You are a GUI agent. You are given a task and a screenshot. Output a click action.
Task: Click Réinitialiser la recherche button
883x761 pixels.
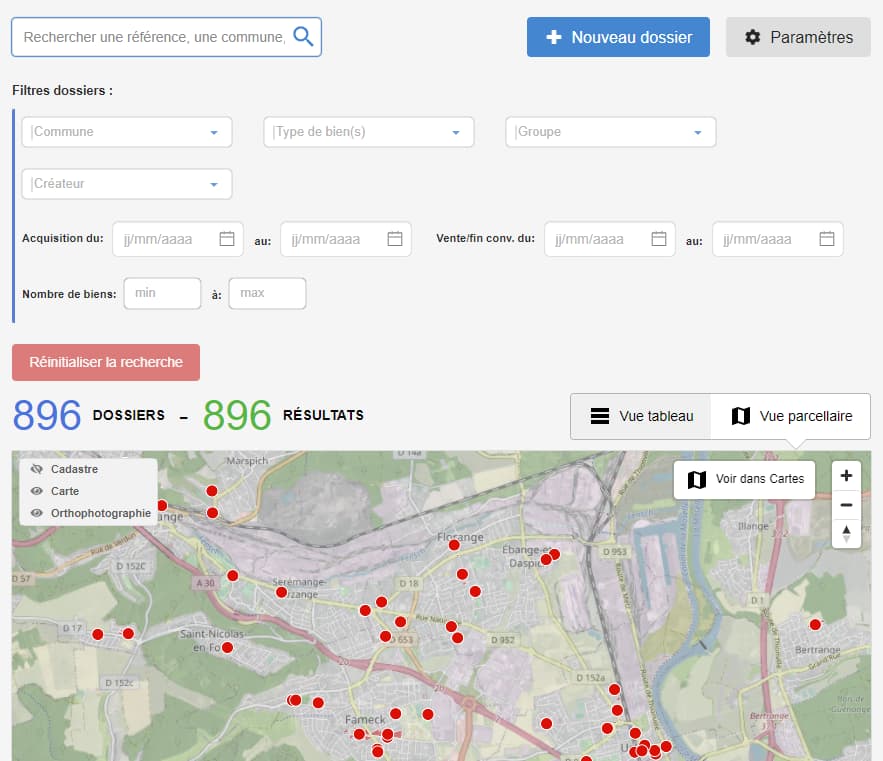click(x=106, y=362)
